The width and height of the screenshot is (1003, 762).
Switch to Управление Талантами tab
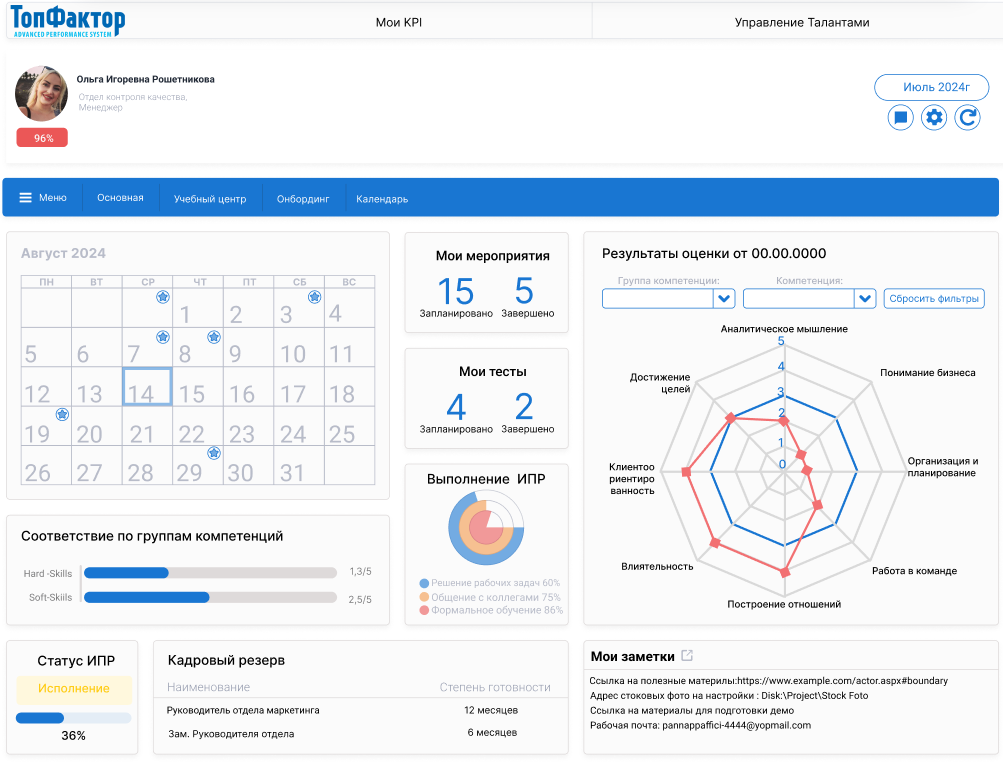click(x=802, y=22)
